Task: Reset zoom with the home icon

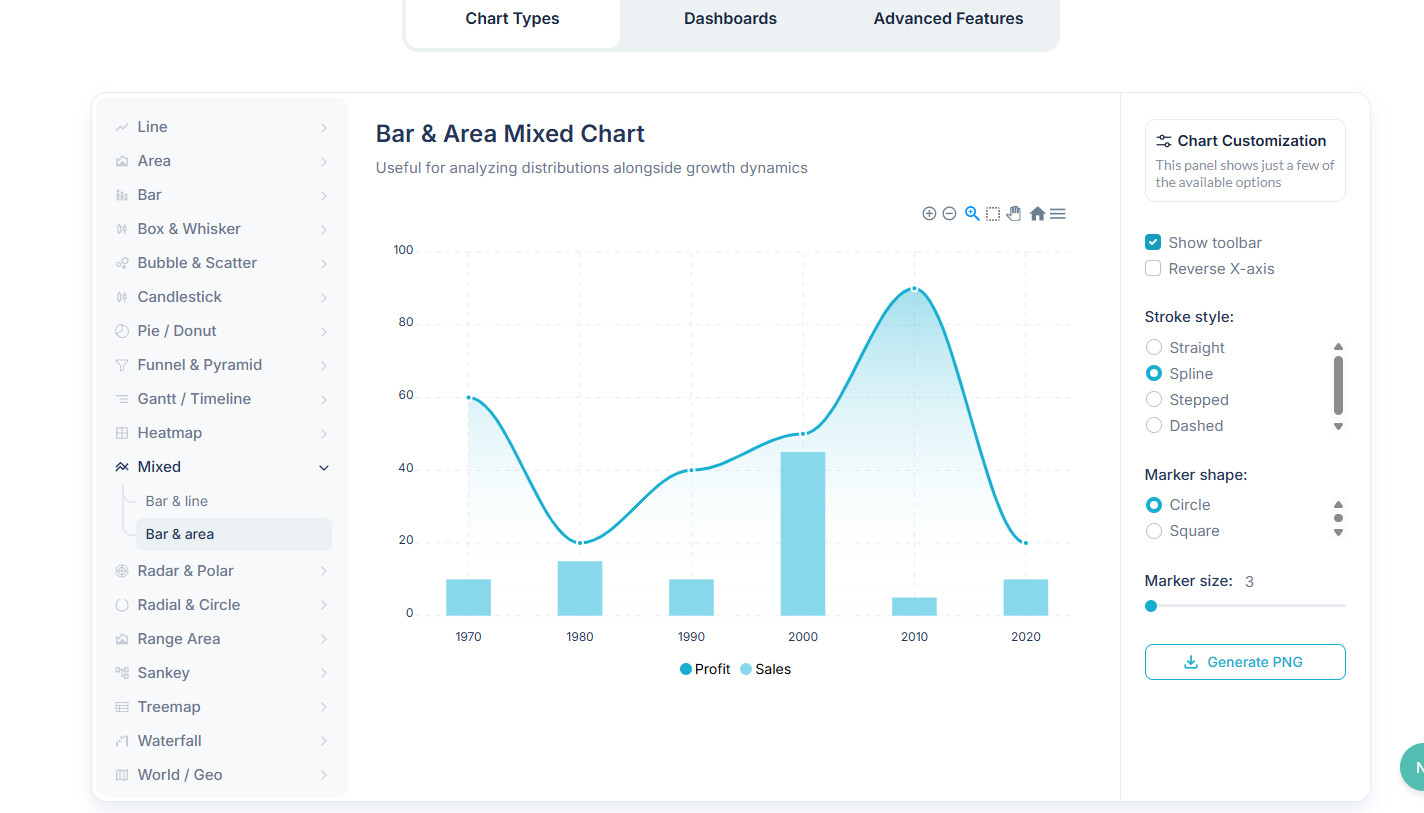Action: coord(1037,213)
